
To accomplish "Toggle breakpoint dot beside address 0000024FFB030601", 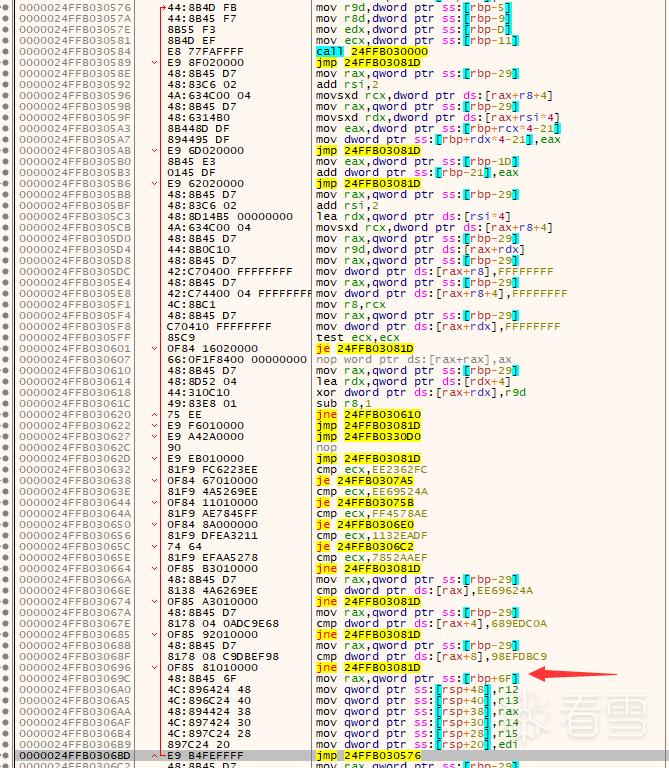I will tap(5, 349).
